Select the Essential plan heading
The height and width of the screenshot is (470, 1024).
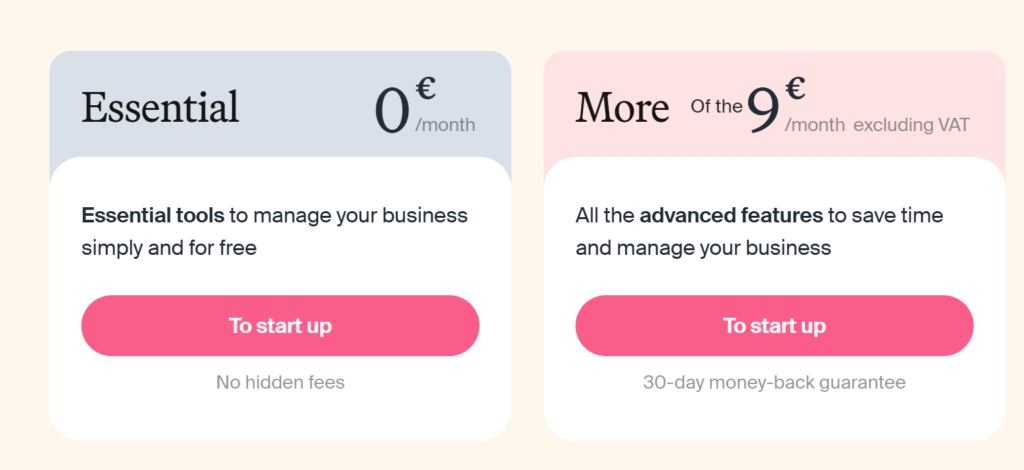(x=160, y=107)
